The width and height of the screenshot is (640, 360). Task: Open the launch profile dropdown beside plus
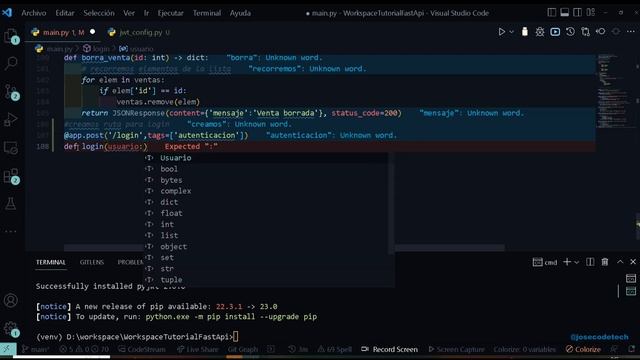click(576, 262)
